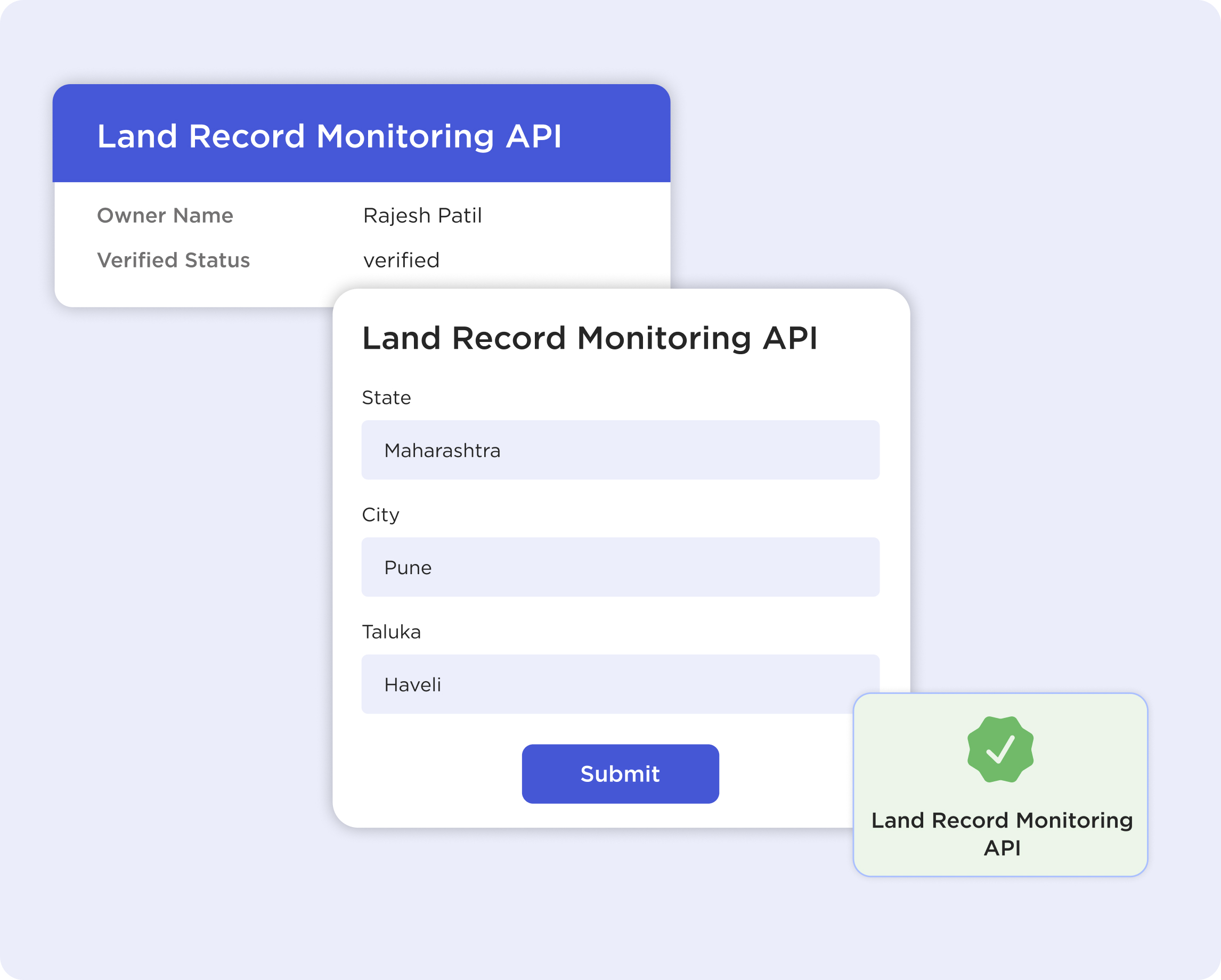Click the Haveli text in Taluka field
This screenshot has height=980, width=1221.
pos(412,685)
